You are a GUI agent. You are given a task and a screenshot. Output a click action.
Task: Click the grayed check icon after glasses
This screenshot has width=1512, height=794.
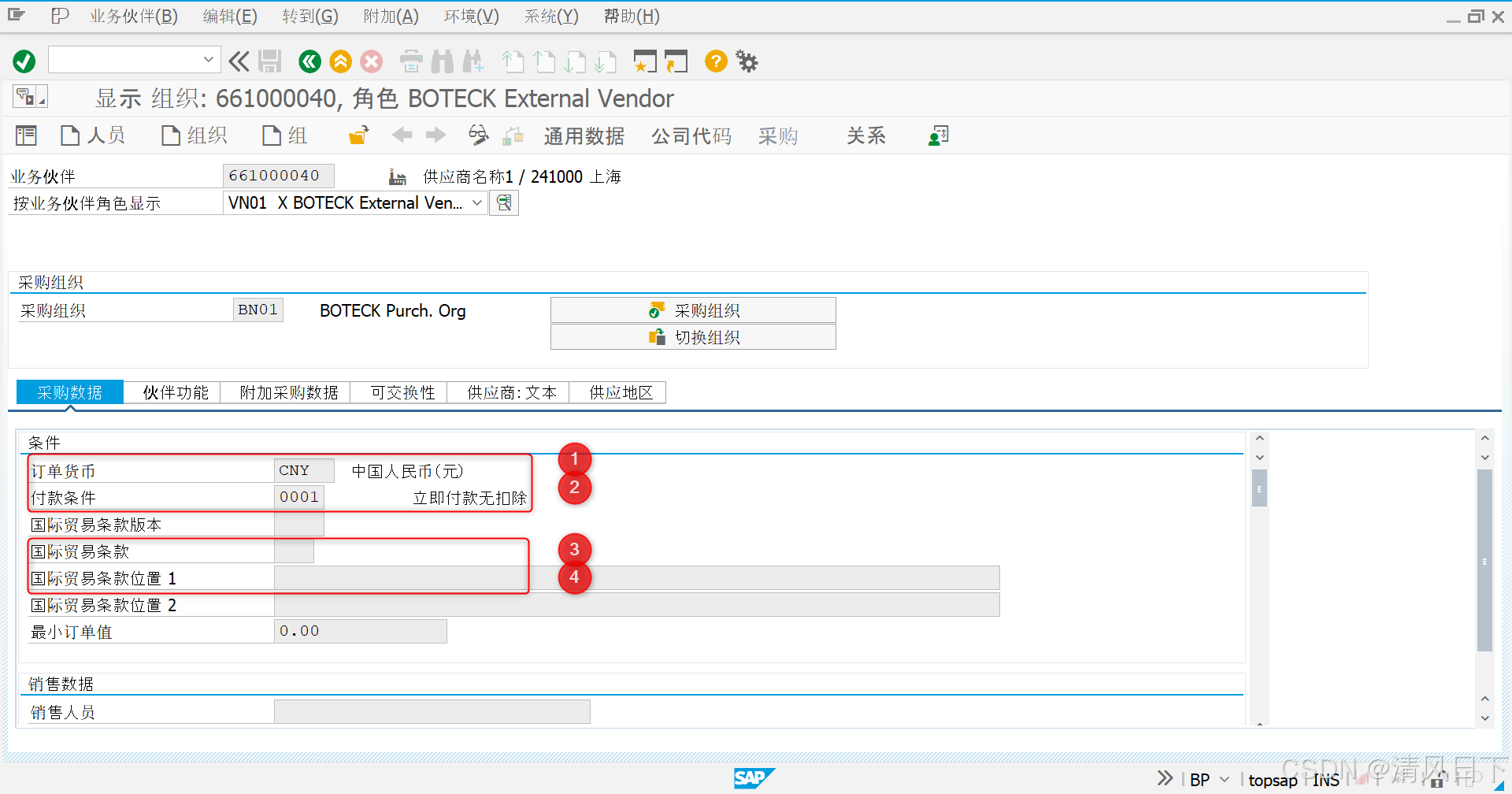513,136
